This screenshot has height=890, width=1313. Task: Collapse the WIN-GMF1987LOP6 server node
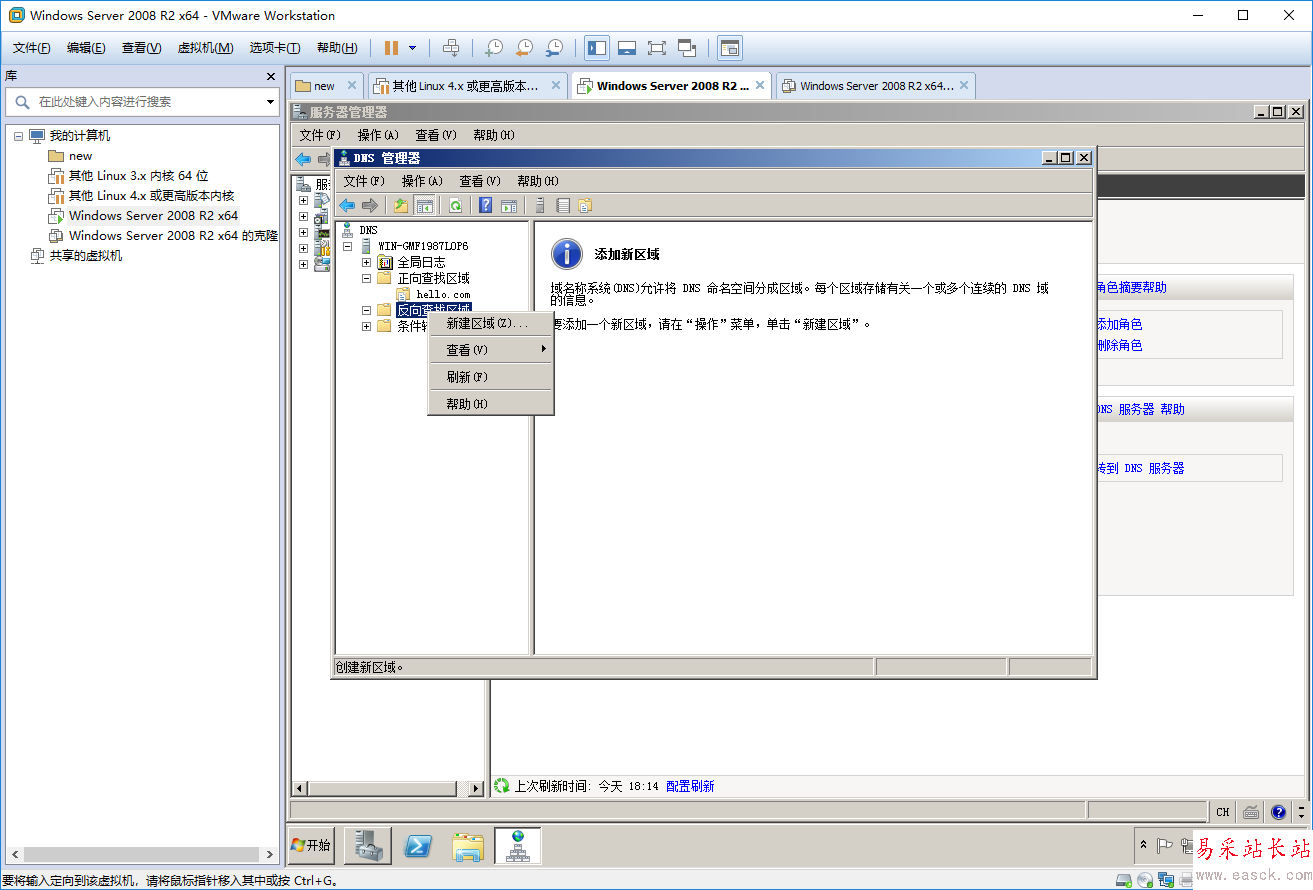click(347, 246)
